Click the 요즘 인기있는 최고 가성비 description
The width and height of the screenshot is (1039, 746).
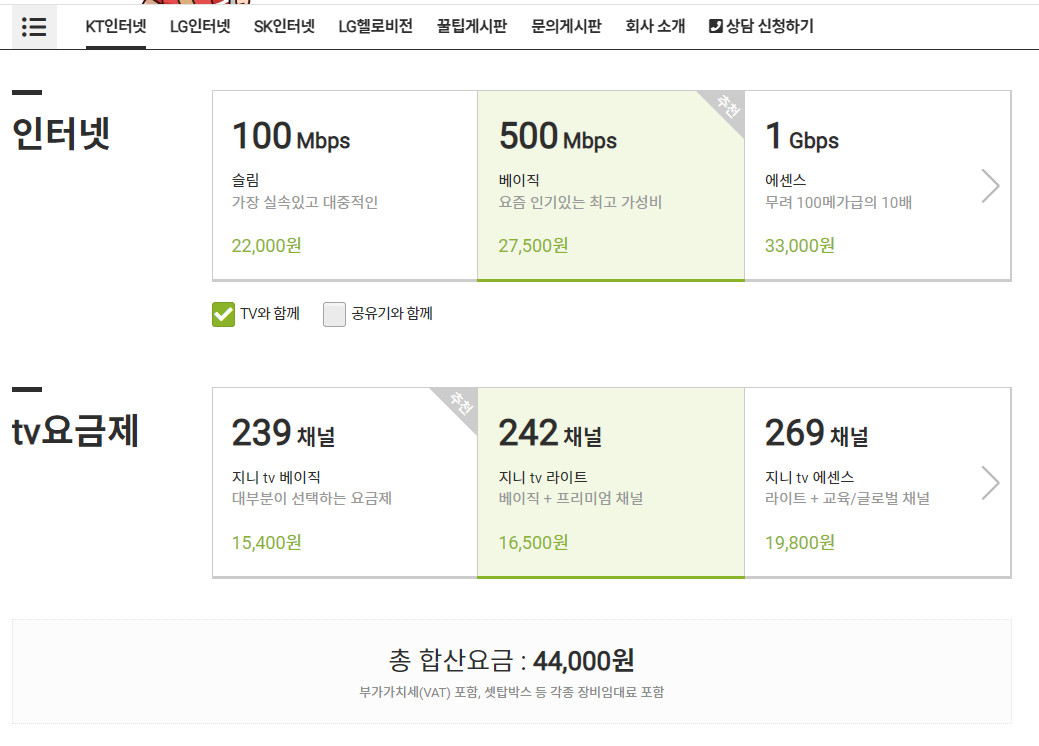(x=580, y=202)
